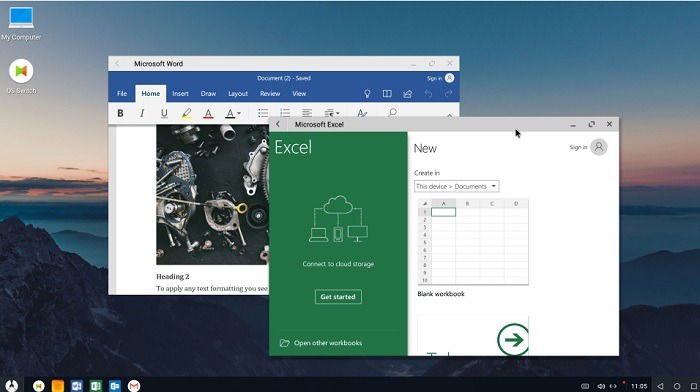Go back in Microsoft Excel window
This screenshot has width=700, height=392.
[278, 124]
